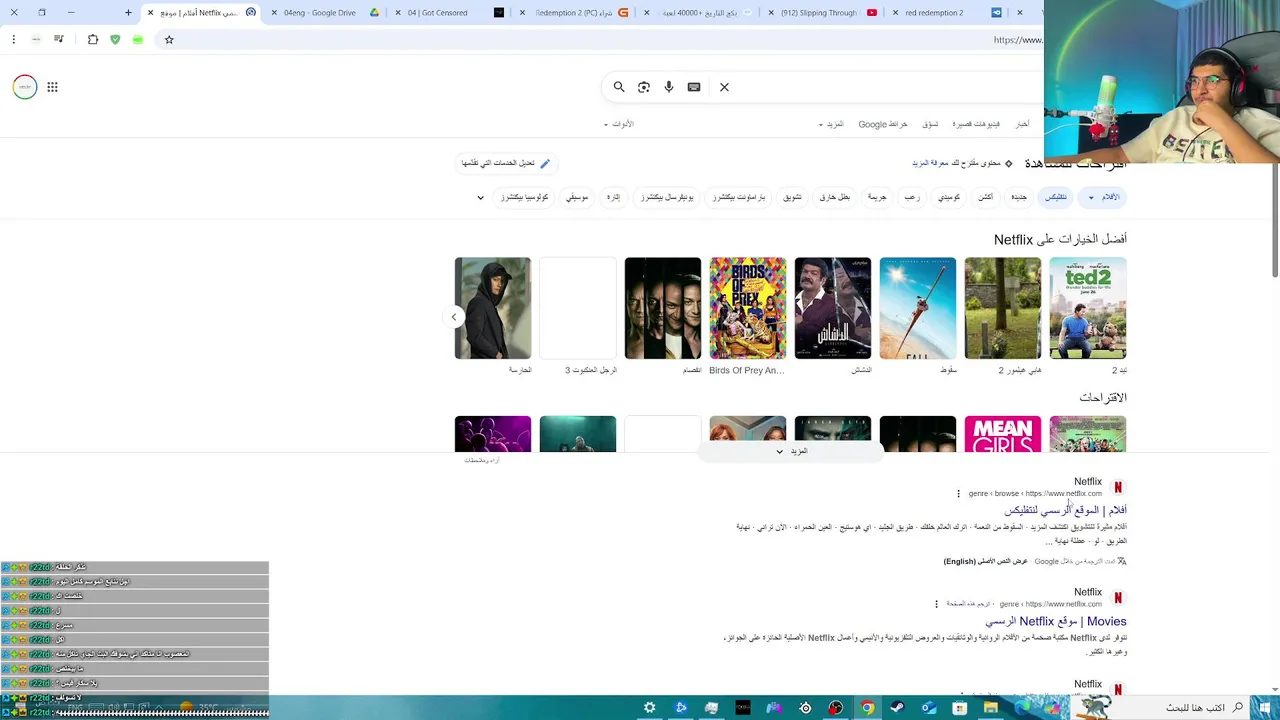
Task: Open the Birds of Prey movie poster
Action: point(748,308)
